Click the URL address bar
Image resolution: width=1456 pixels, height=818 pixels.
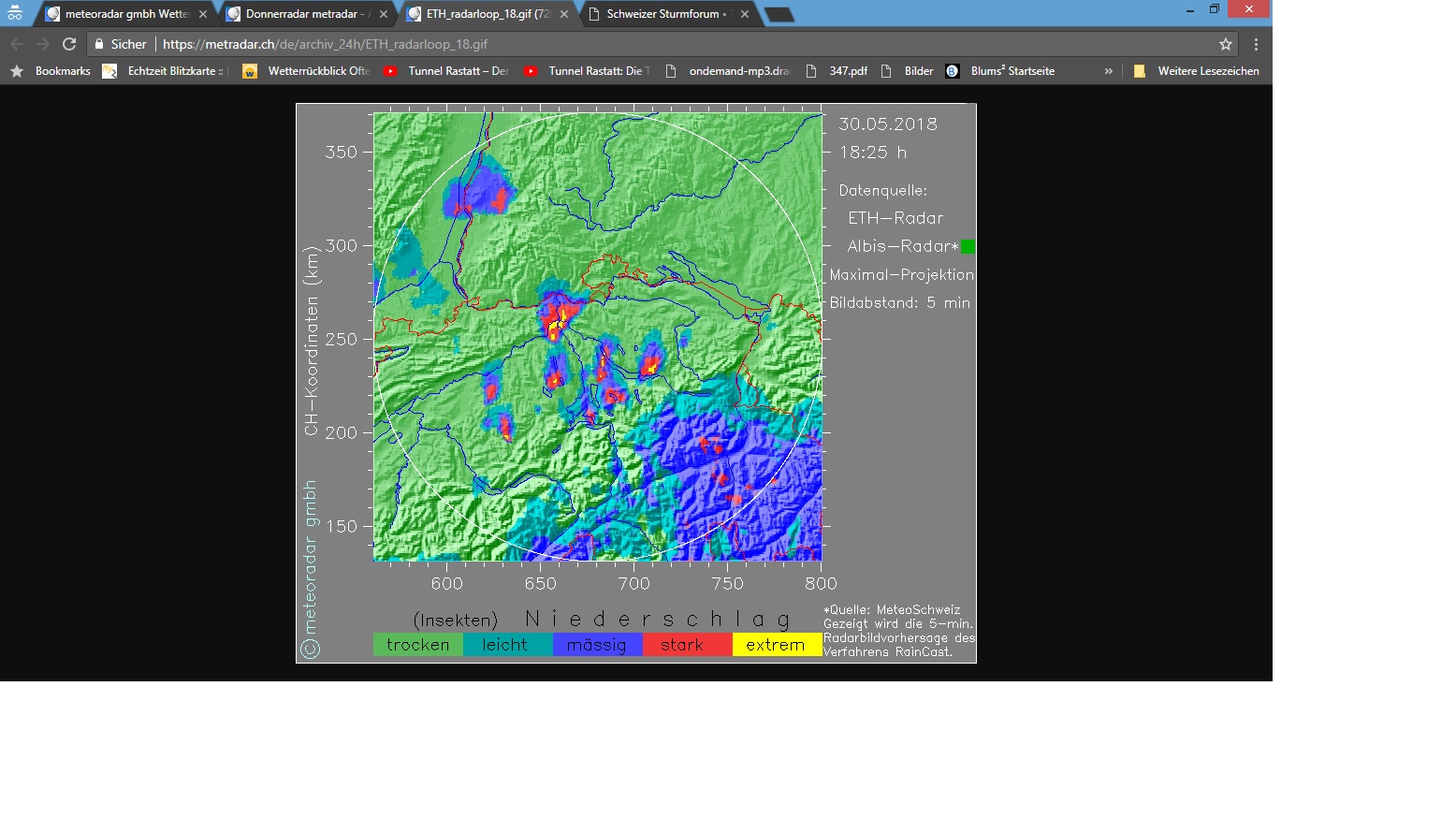point(655,44)
